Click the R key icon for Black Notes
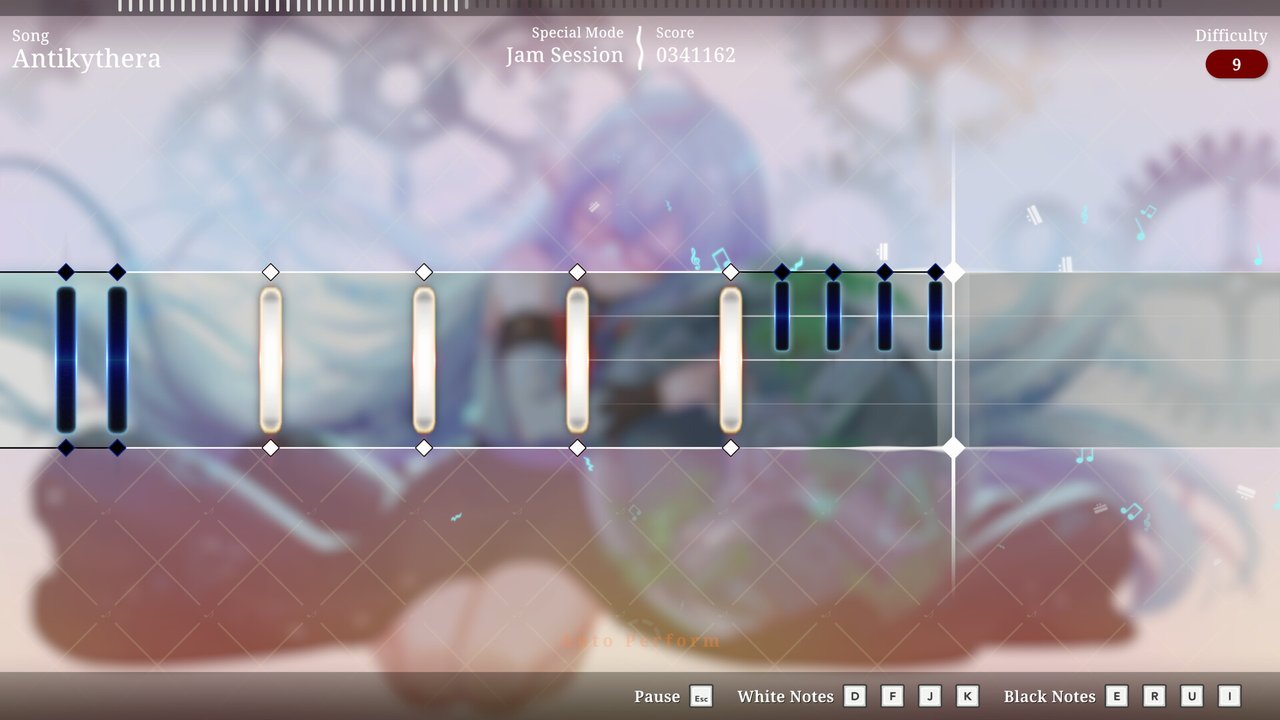The height and width of the screenshot is (720, 1280). 1154,696
